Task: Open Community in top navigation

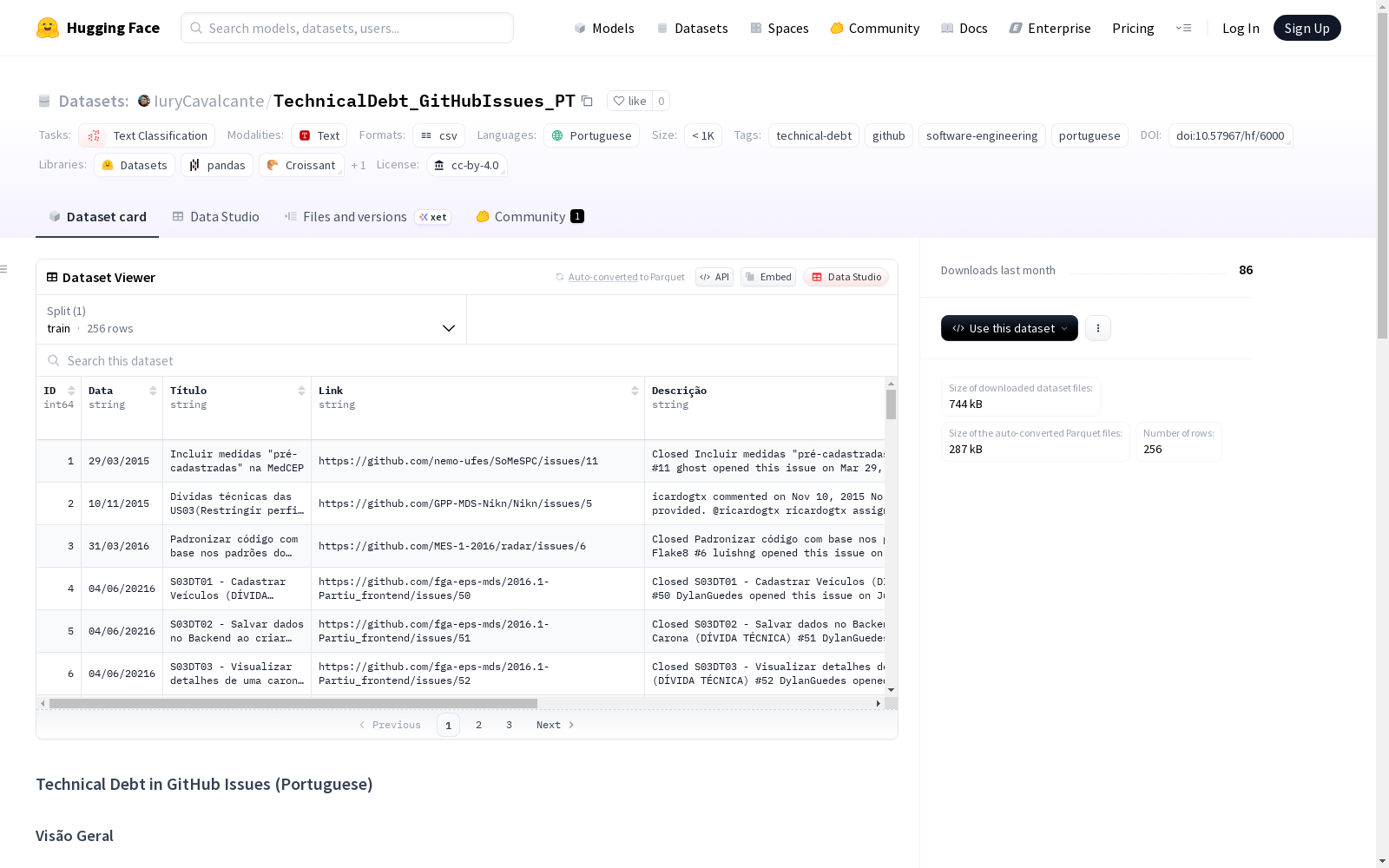Action: coord(875,28)
